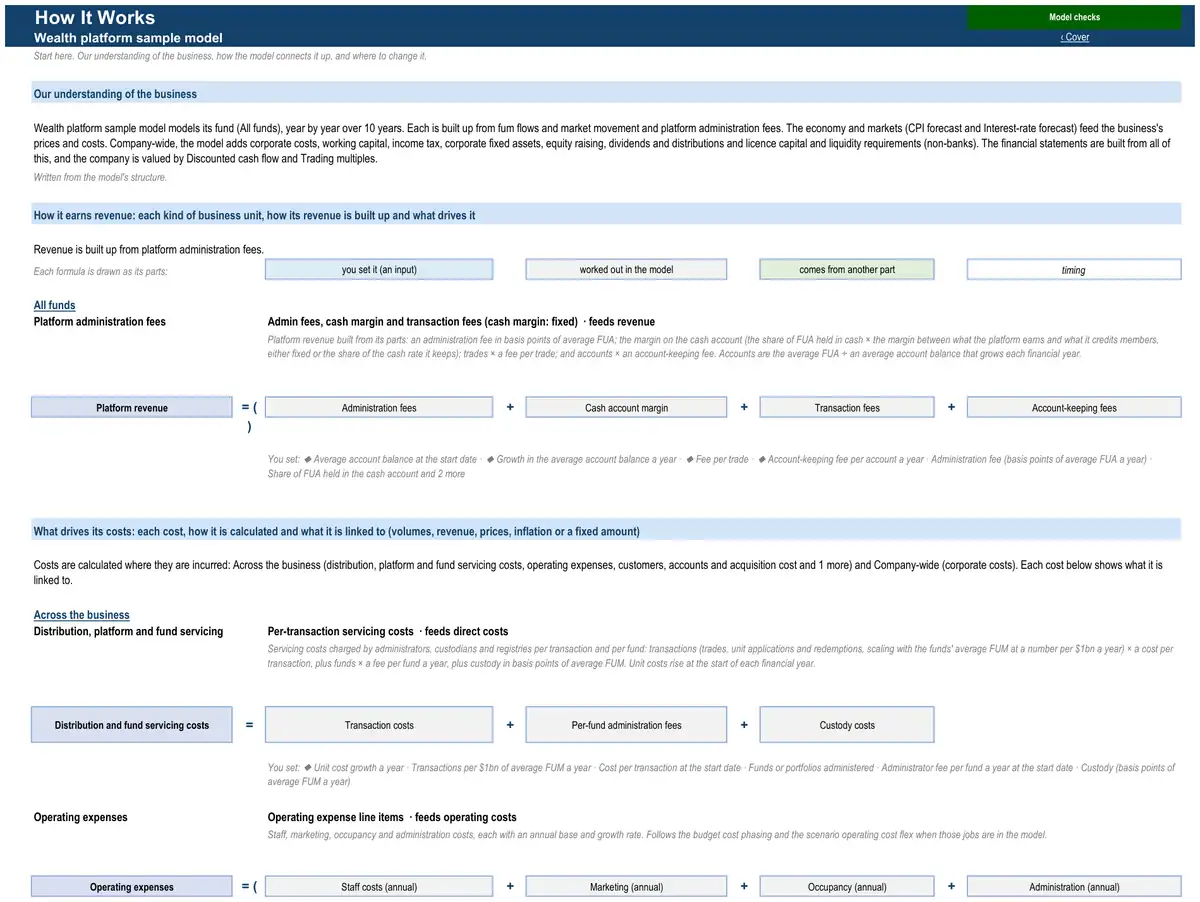The width and height of the screenshot is (1200, 902).
Task: Click the Transaction fees box
Action: [x=847, y=407]
